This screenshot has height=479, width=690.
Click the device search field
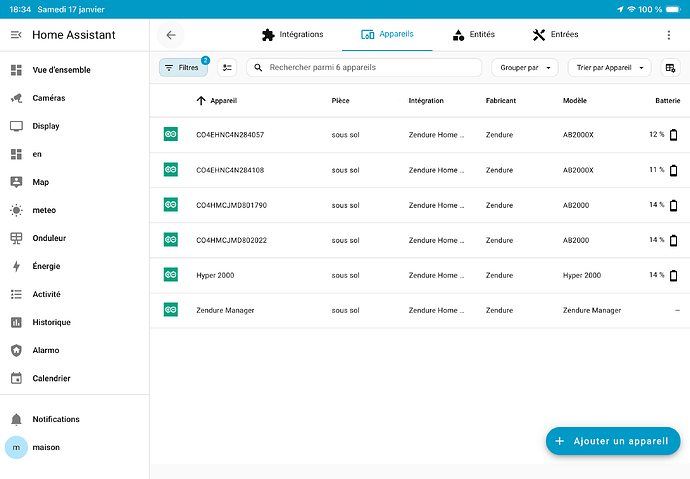[365, 68]
